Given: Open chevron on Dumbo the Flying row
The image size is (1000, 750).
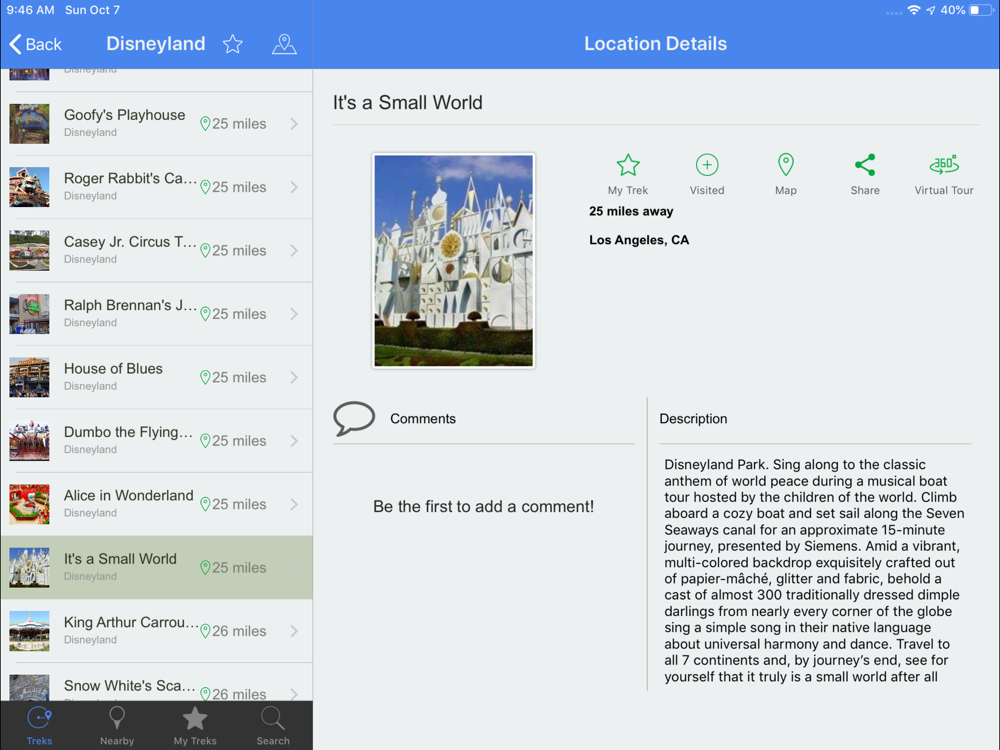Looking at the screenshot, I should [x=294, y=441].
